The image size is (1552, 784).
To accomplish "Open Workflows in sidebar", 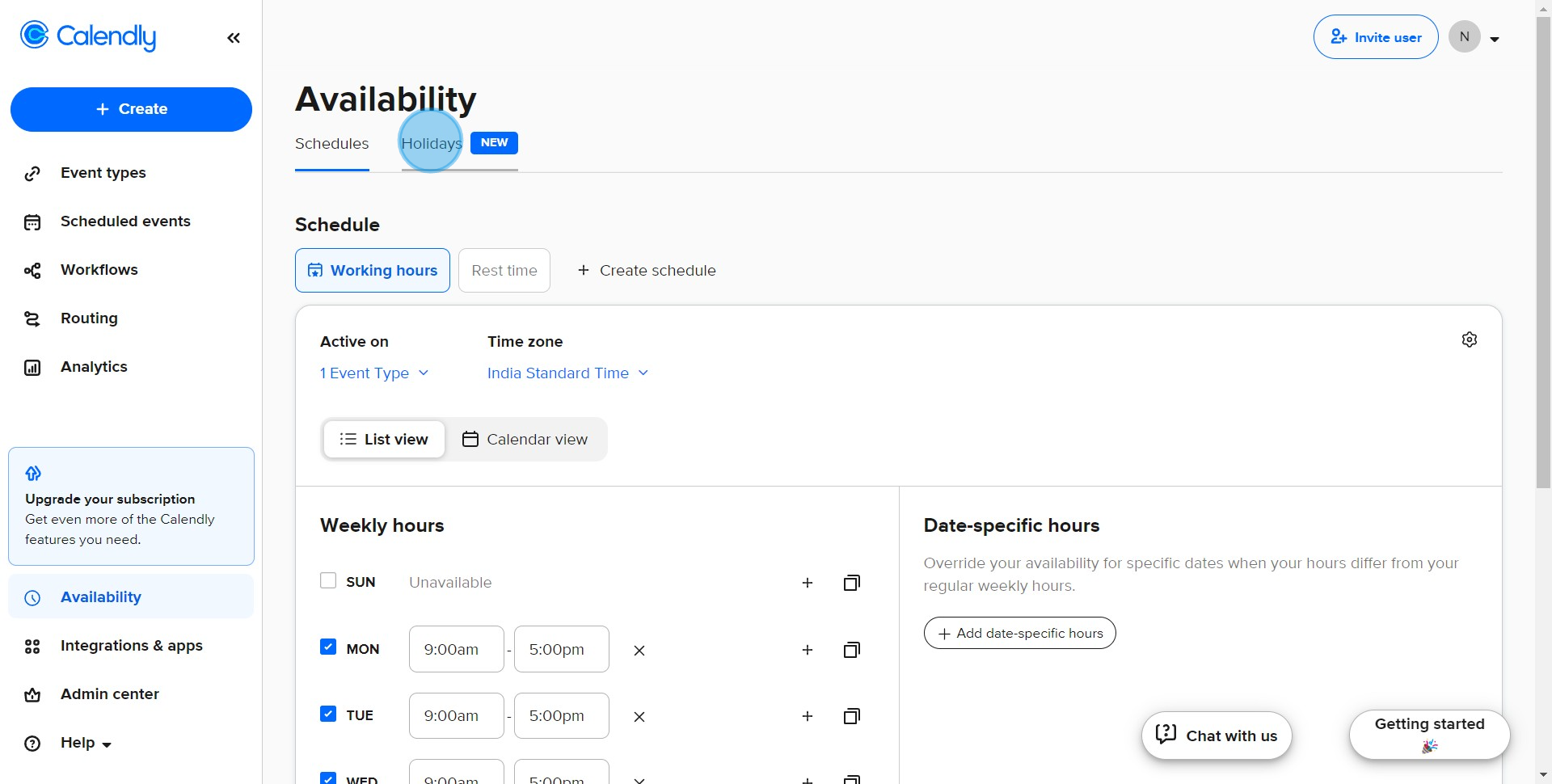I will [x=99, y=270].
